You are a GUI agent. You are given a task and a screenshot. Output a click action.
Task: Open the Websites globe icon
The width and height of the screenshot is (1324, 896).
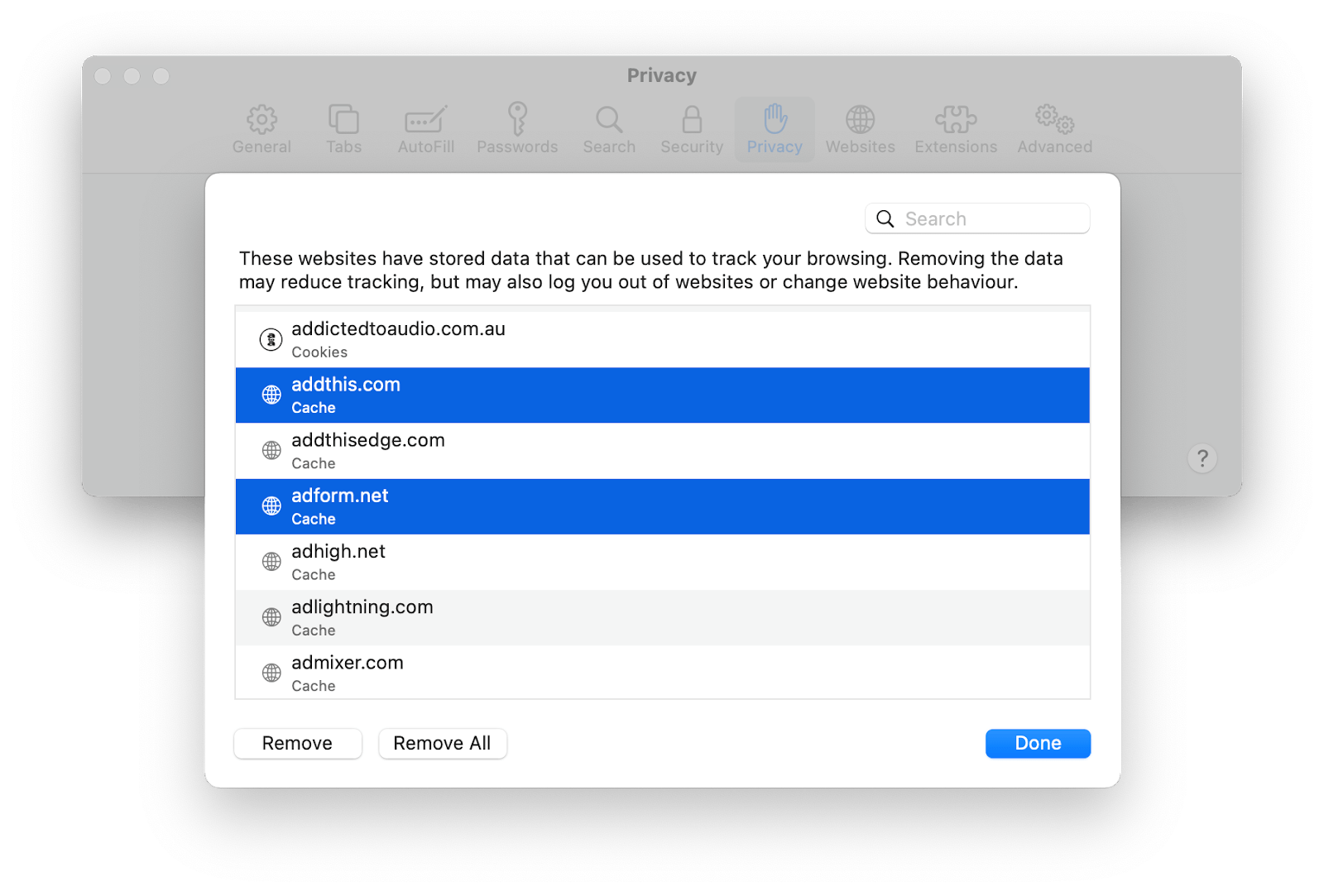pos(860,120)
